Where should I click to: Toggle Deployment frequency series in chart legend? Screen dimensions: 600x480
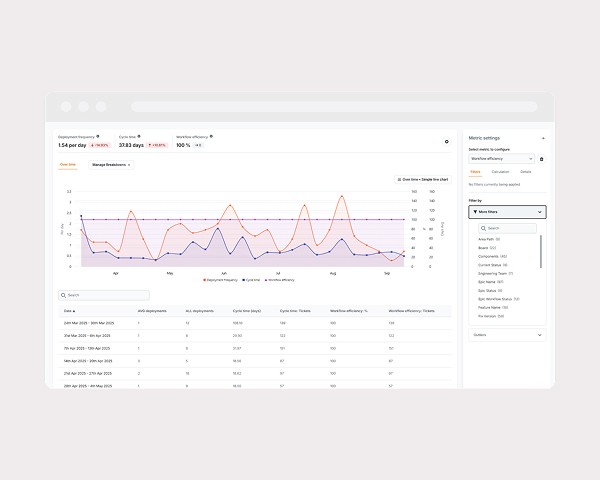click(220, 280)
